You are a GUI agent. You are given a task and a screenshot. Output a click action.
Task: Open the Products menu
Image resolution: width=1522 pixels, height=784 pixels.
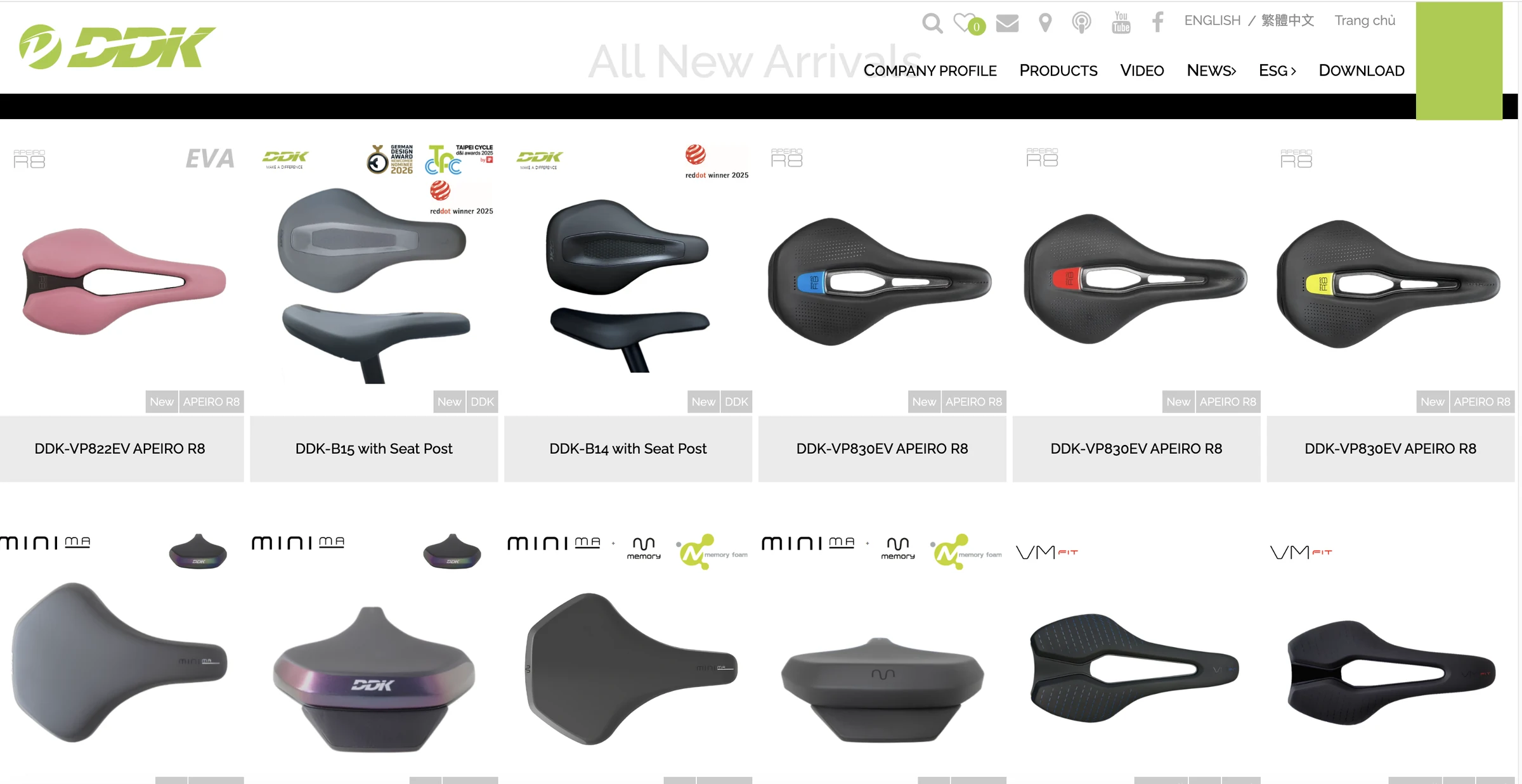pos(1058,70)
